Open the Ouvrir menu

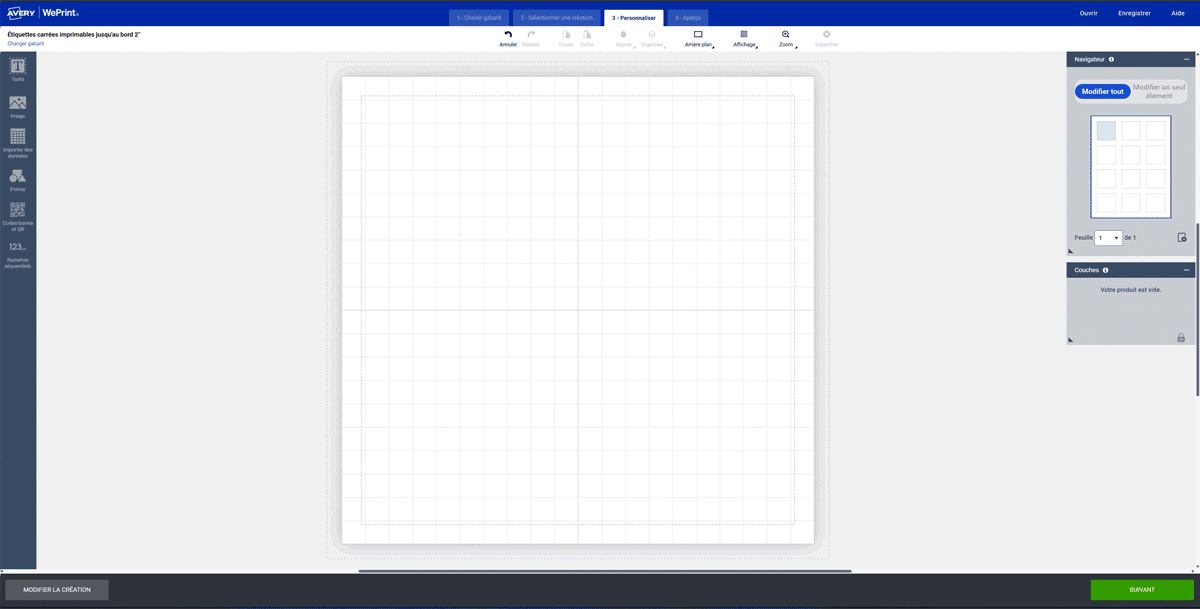(1089, 13)
